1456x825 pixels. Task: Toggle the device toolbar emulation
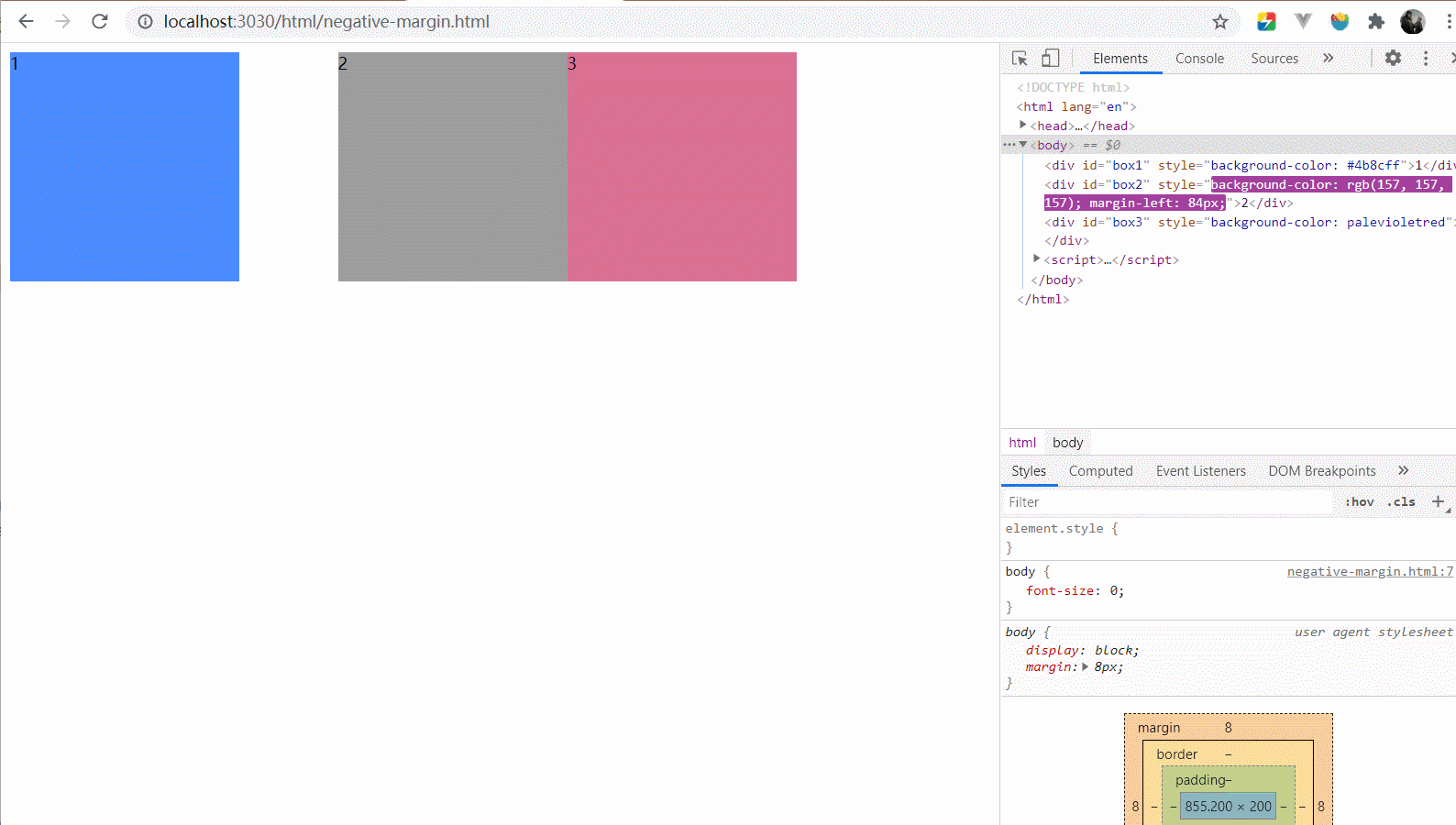1050,58
